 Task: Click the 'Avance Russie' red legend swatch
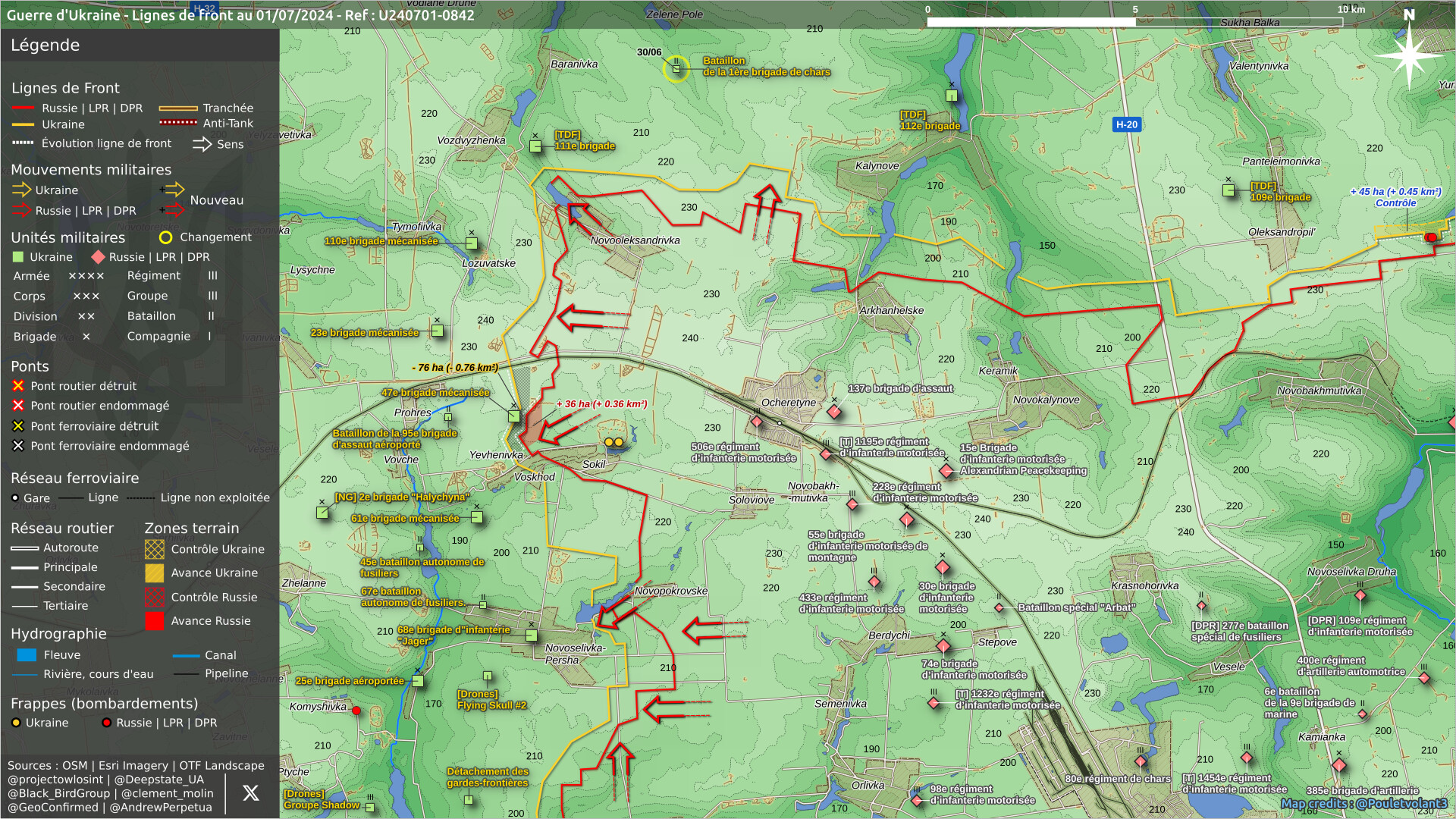pyautogui.click(x=154, y=621)
